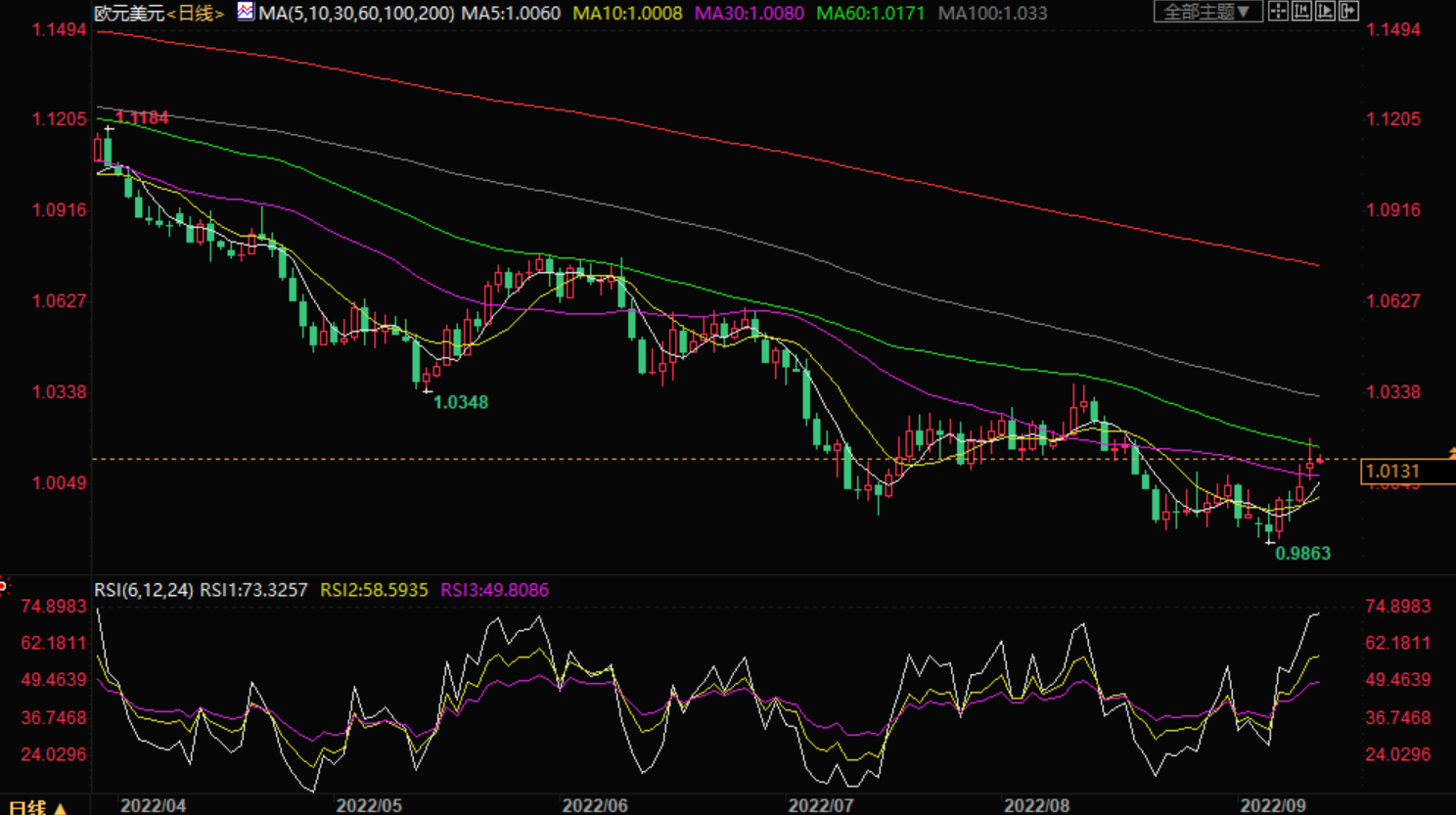Open the RSI(6,12,24) parameter settings
1456x815 pixels.
point(144,590)
